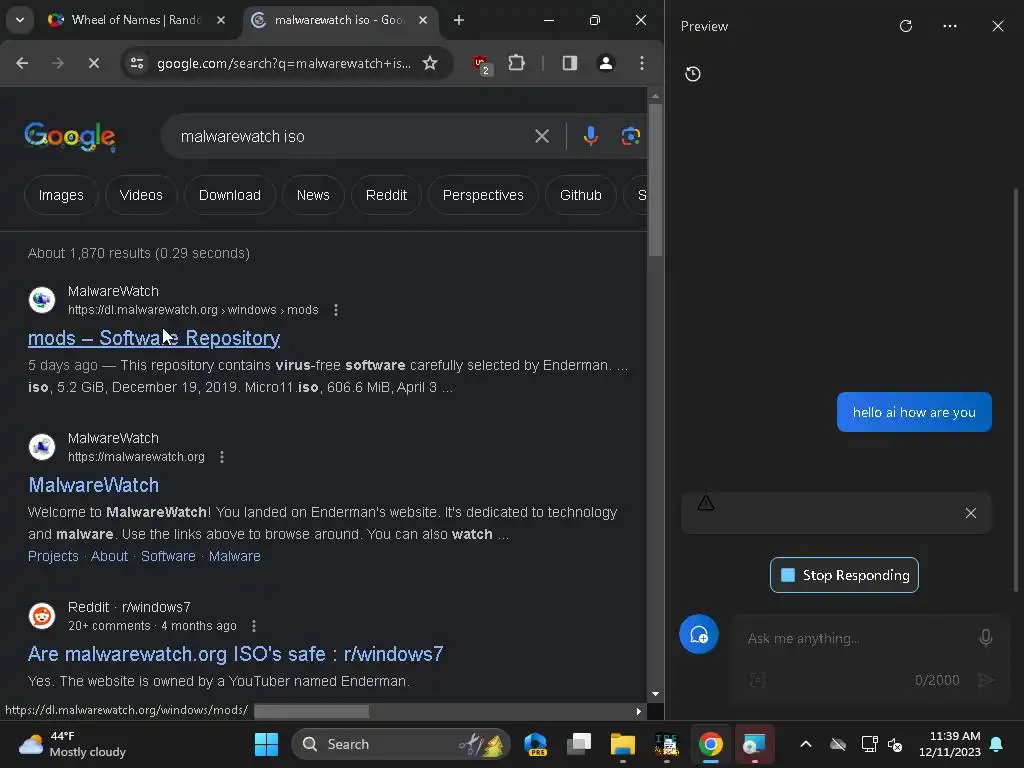
Task: Search by image with Google Lens
Action: point(630,136)
